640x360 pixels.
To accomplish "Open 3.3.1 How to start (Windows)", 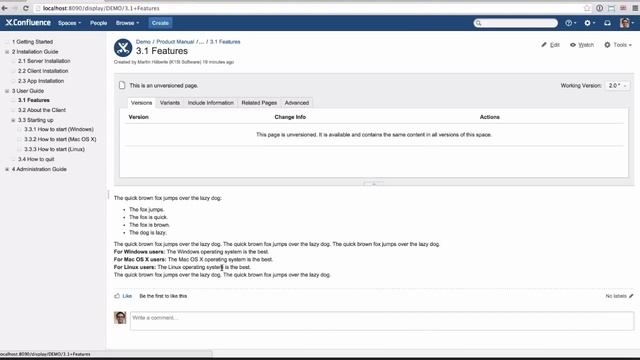I will [x=59, y=129].
